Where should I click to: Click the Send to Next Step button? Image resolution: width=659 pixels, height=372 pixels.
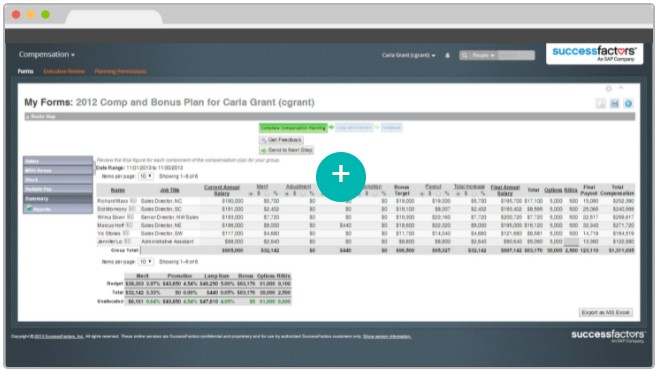(286, 150)
